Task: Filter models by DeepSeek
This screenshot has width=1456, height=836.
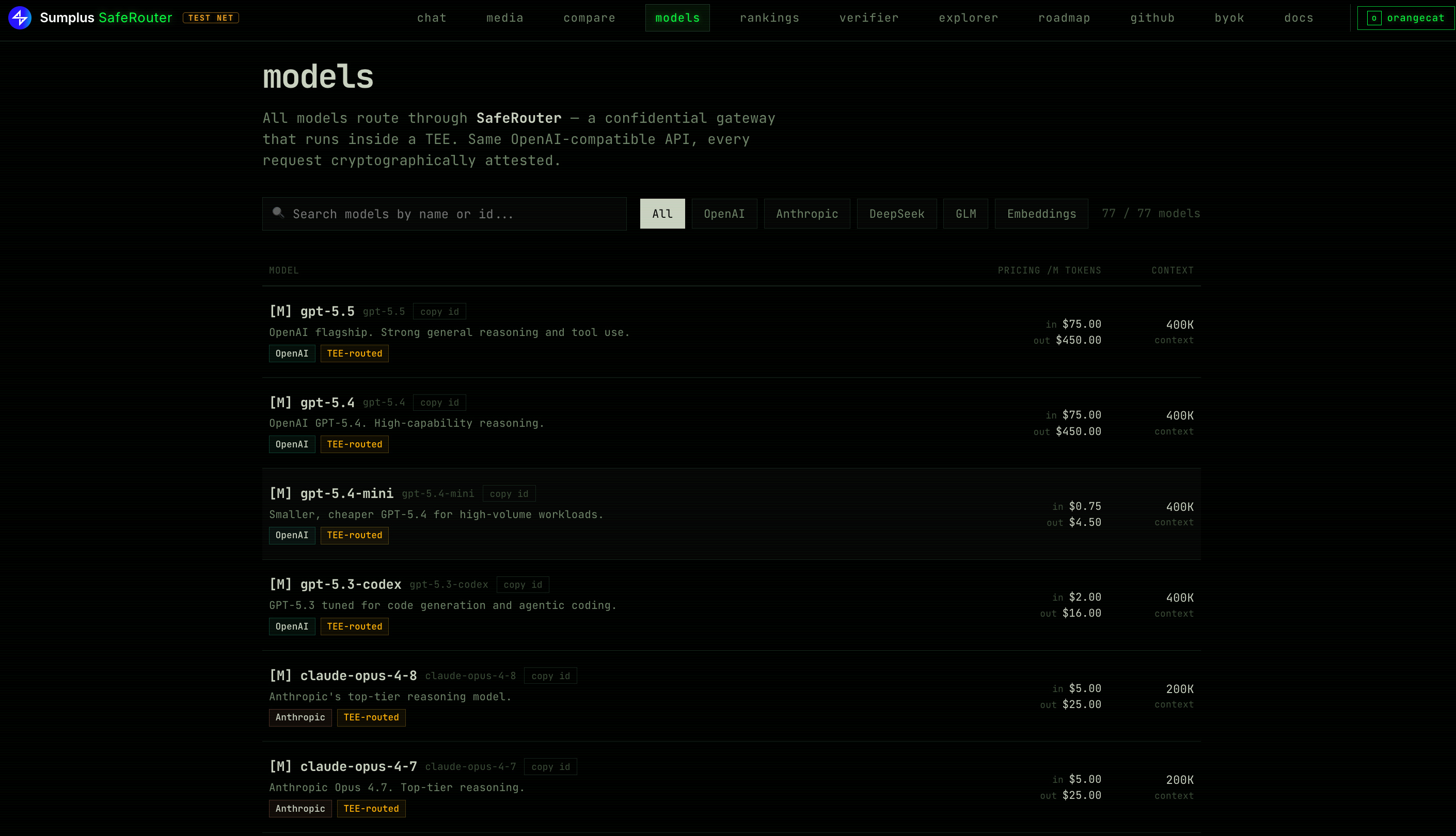Action: coord(896,214)
